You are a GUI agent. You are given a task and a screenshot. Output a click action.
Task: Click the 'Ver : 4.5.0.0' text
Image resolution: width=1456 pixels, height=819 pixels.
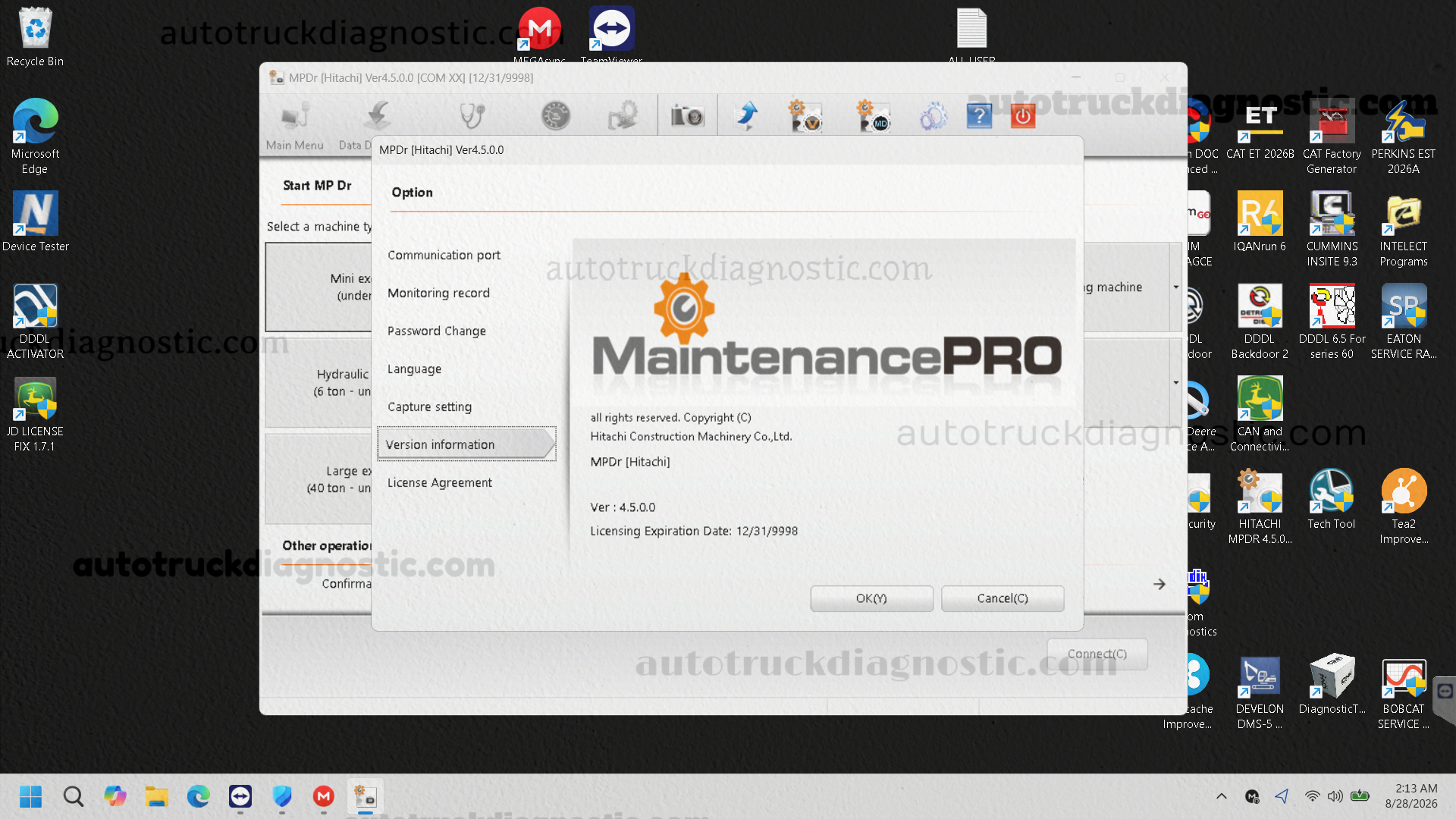[x=623, y=507]
